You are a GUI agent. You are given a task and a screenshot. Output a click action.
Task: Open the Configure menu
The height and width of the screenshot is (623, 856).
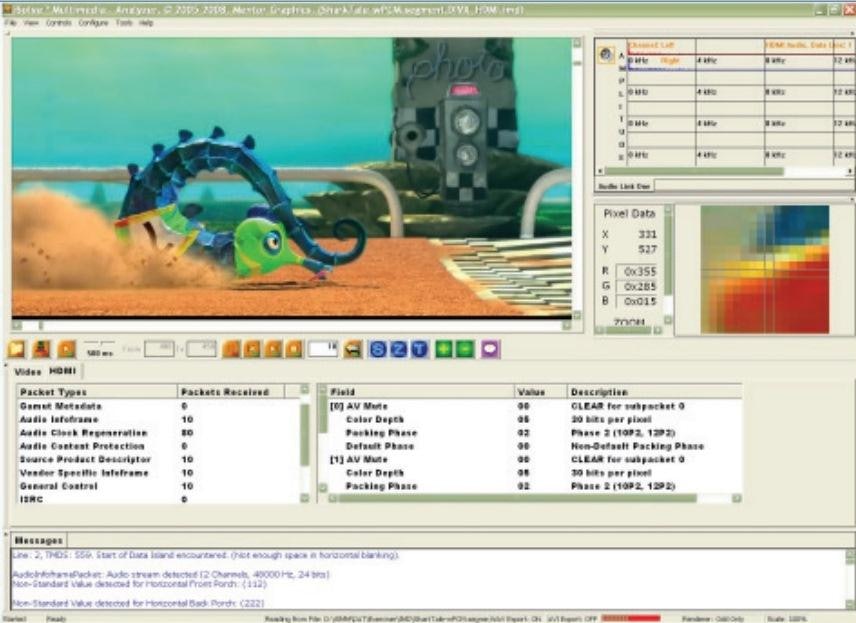93,22
